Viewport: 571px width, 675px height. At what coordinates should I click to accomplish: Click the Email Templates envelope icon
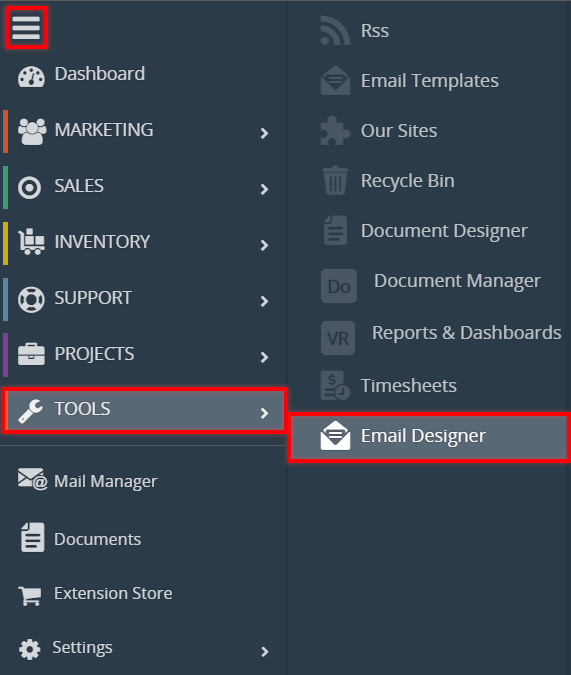click(x=335, y=81)
